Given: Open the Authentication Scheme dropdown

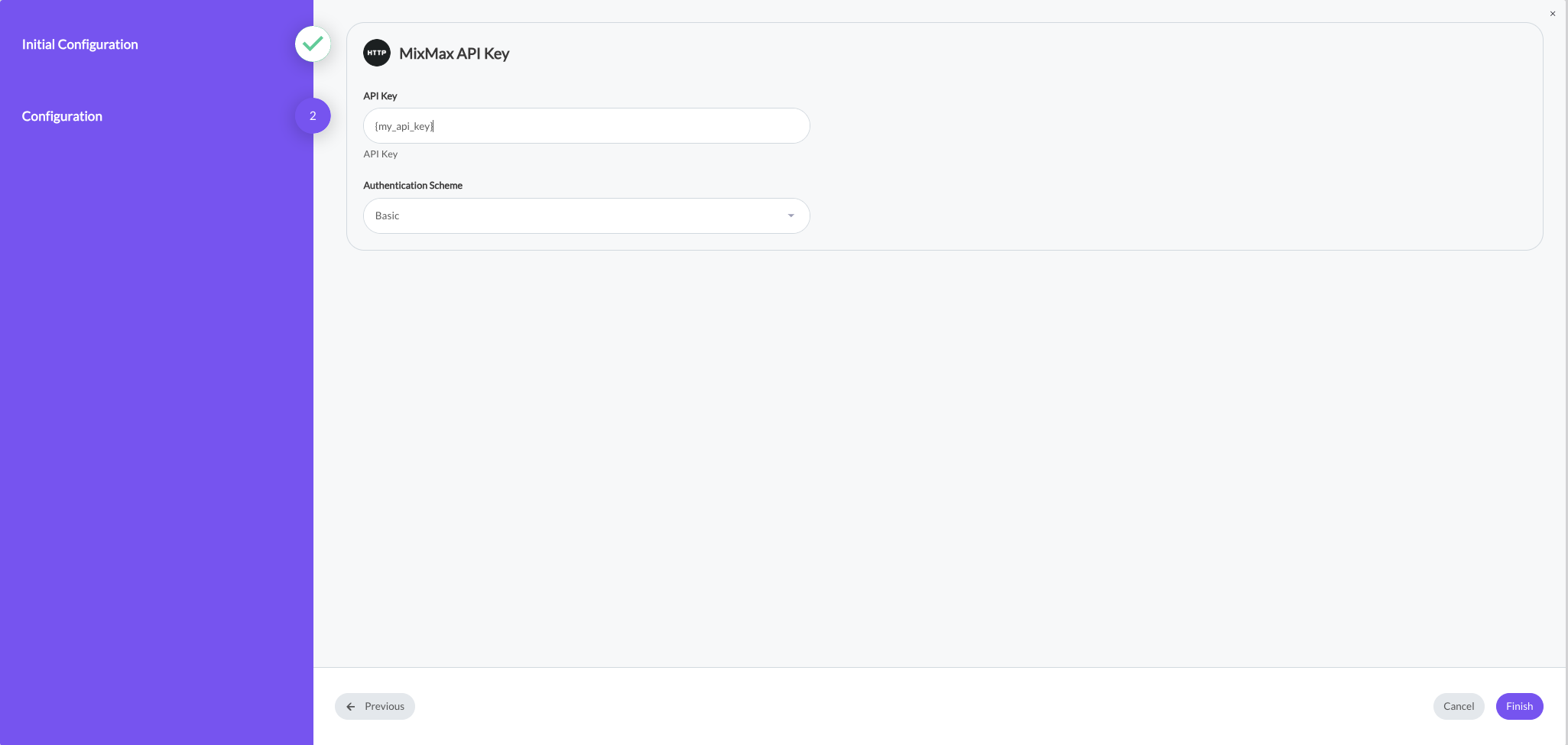Looking at the screenshot, I should [x=586, y=216].
